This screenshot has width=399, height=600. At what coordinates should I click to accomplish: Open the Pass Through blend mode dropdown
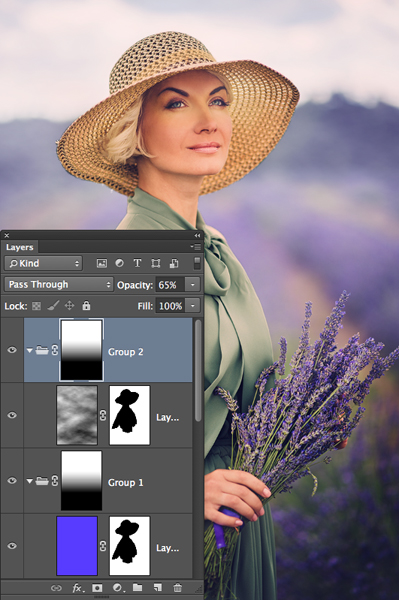click(59, 285)
